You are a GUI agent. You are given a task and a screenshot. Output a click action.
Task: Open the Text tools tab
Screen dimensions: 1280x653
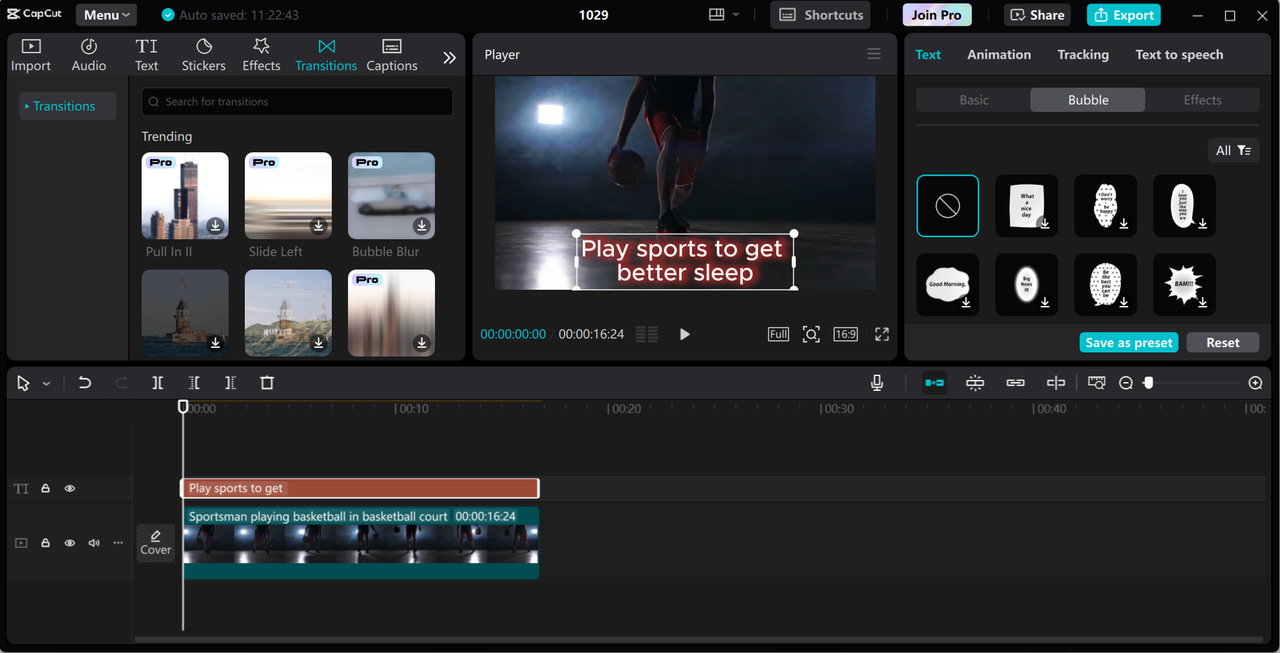(147, 55)
